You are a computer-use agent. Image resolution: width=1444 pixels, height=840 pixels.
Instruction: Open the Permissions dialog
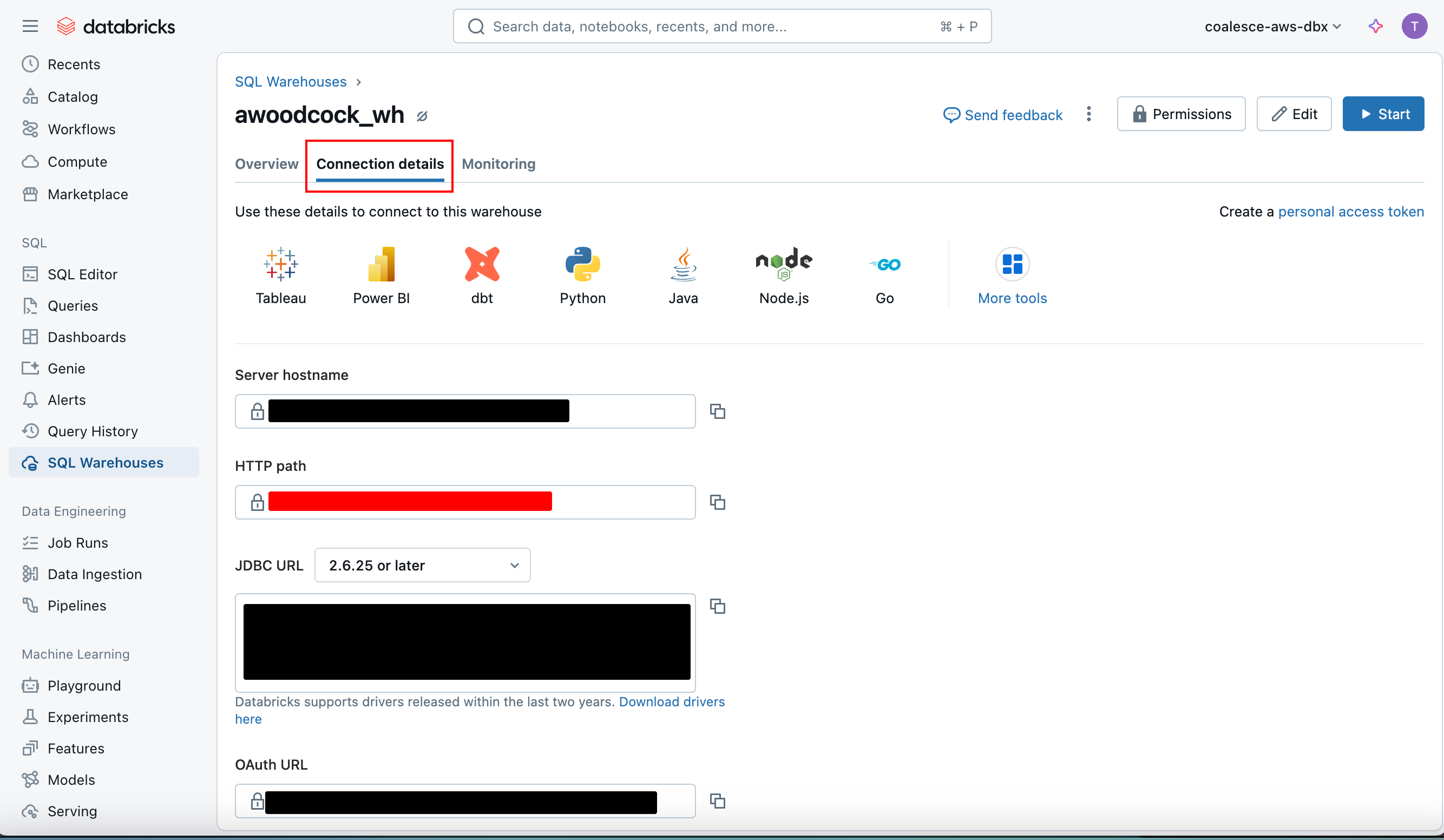click(x=1181, y=114)
